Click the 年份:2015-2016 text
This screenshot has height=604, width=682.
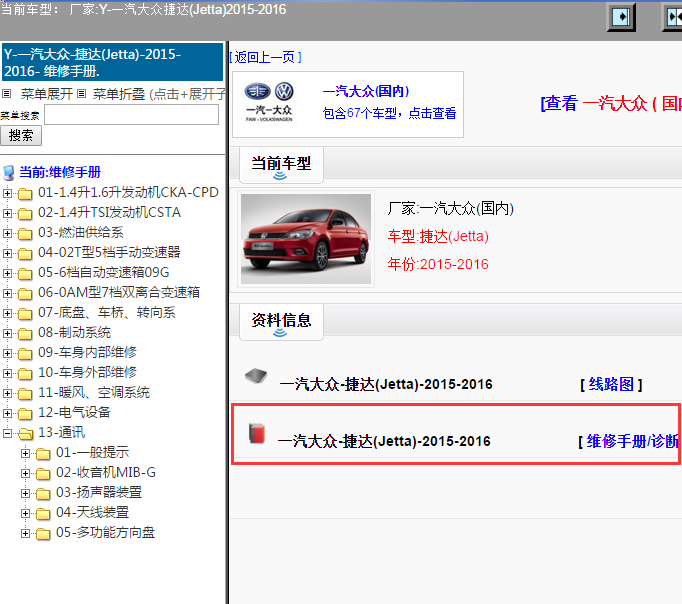(x=438, y=264)
